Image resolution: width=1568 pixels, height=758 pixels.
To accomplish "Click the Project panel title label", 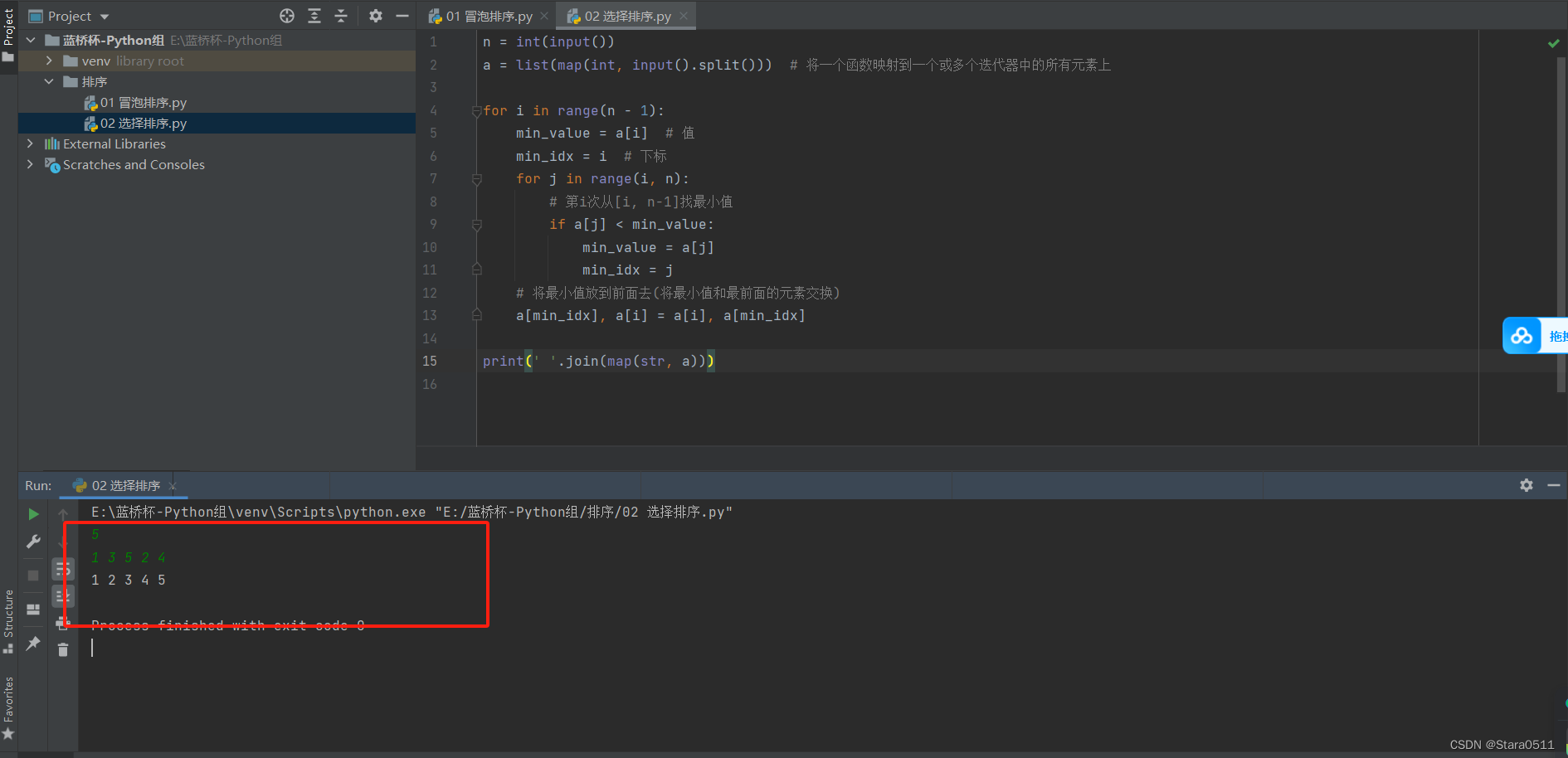I will (x=70, y=17).
